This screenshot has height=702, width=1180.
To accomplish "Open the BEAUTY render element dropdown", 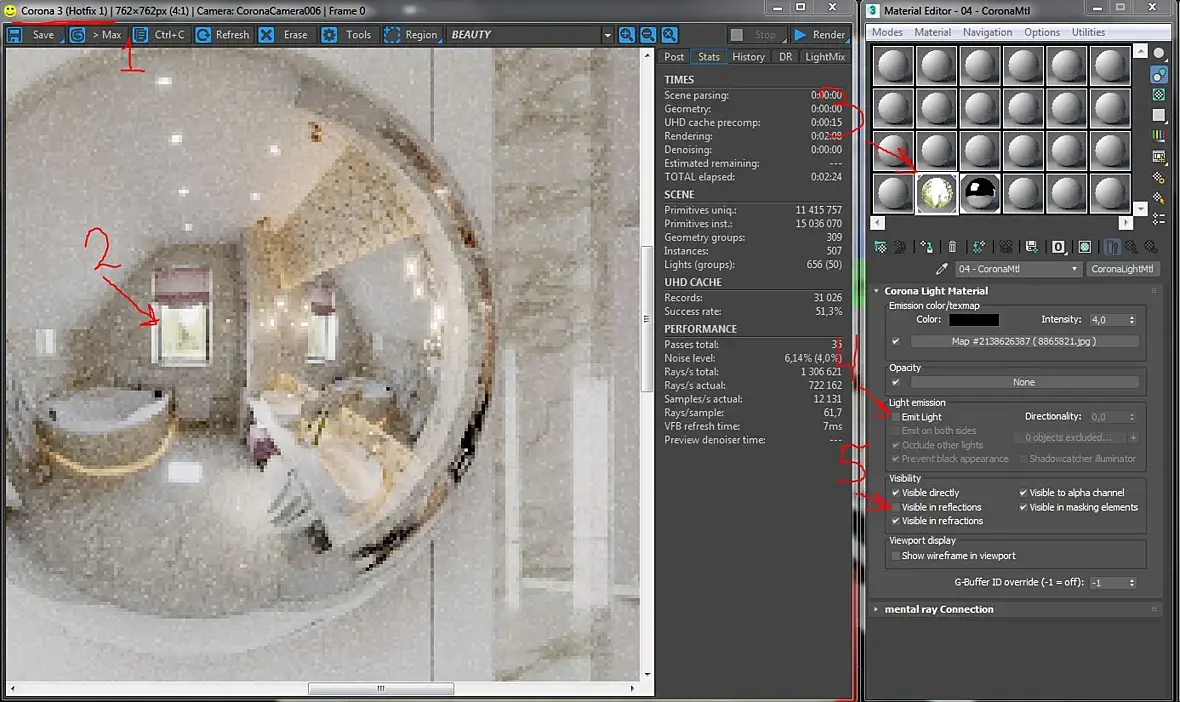I will tap(606, 35).
